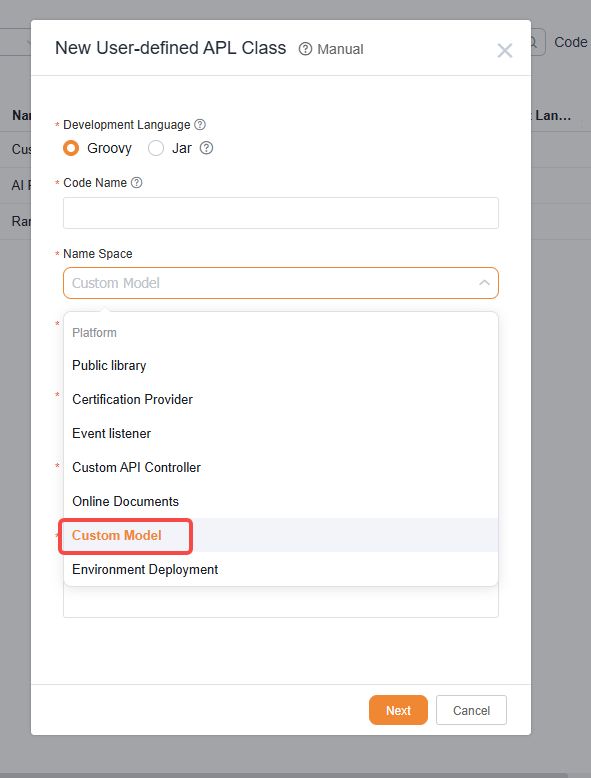Click the Name Space combo box
591x778 pixels.
(281, 283)
